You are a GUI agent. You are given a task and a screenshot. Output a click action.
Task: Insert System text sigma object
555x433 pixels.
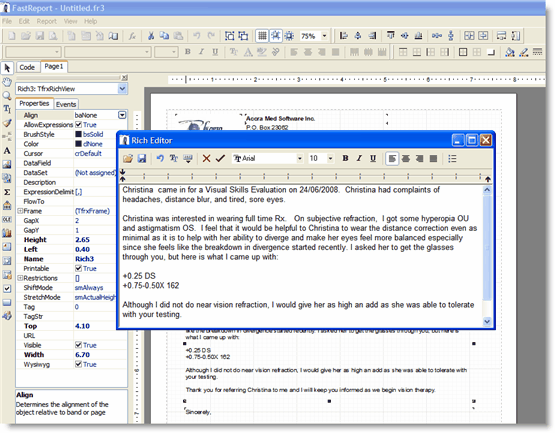[x=7, y=192]
